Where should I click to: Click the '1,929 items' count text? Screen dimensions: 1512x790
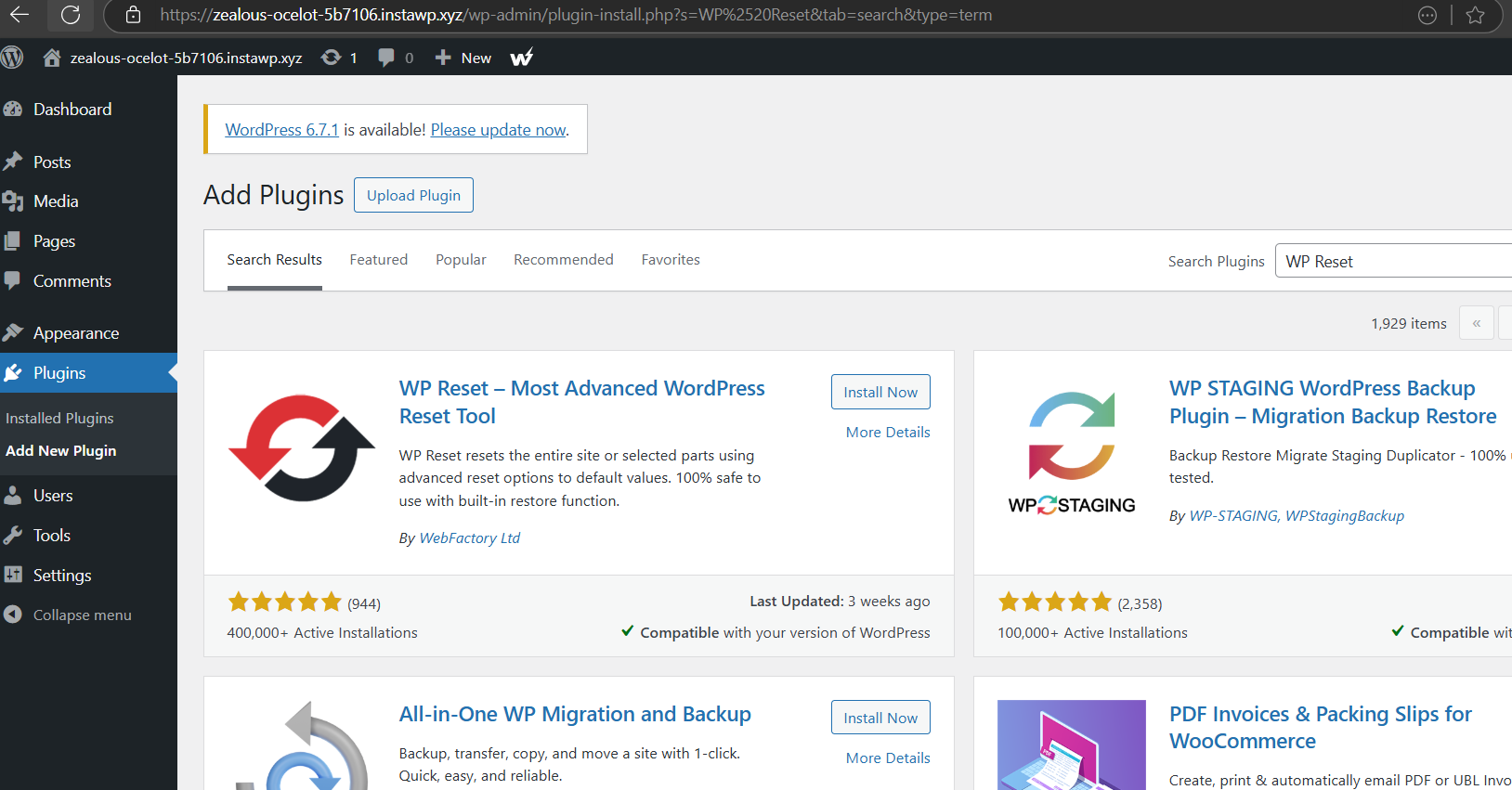coord(1409,324)
